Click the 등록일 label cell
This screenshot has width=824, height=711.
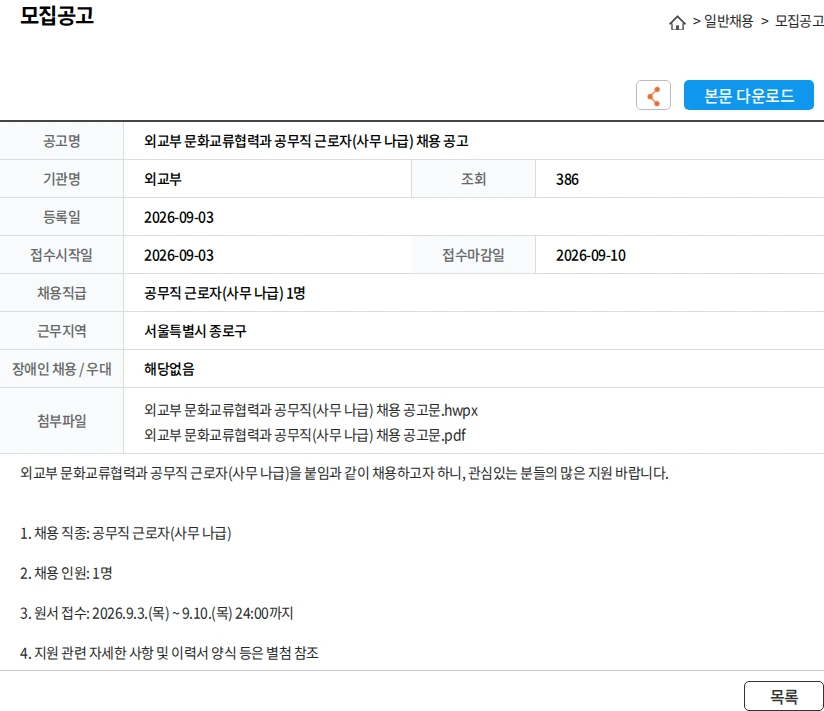click(61, 217)
